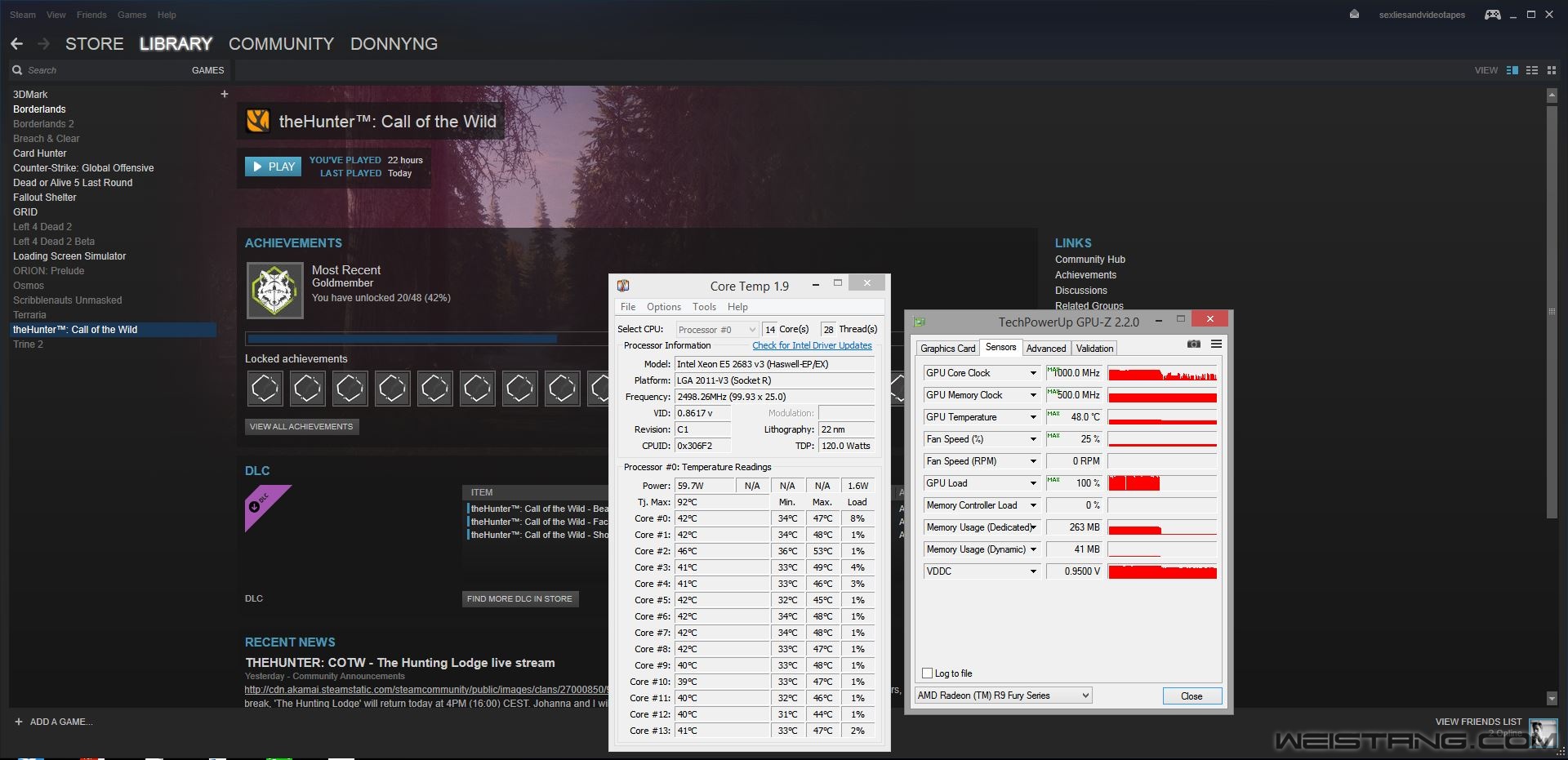Click the ADD A GAME... label
Screen dimensions: 1568x760
tap(61, 722)
